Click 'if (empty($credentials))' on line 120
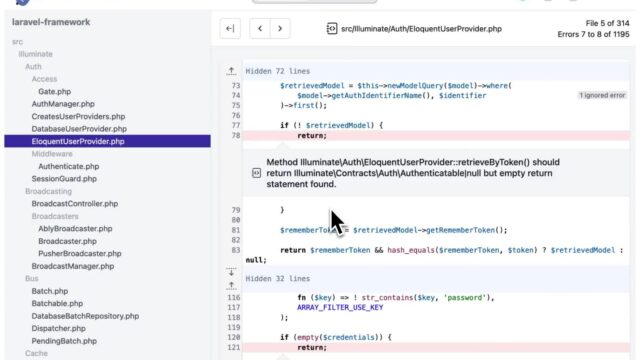 [336, 337]
